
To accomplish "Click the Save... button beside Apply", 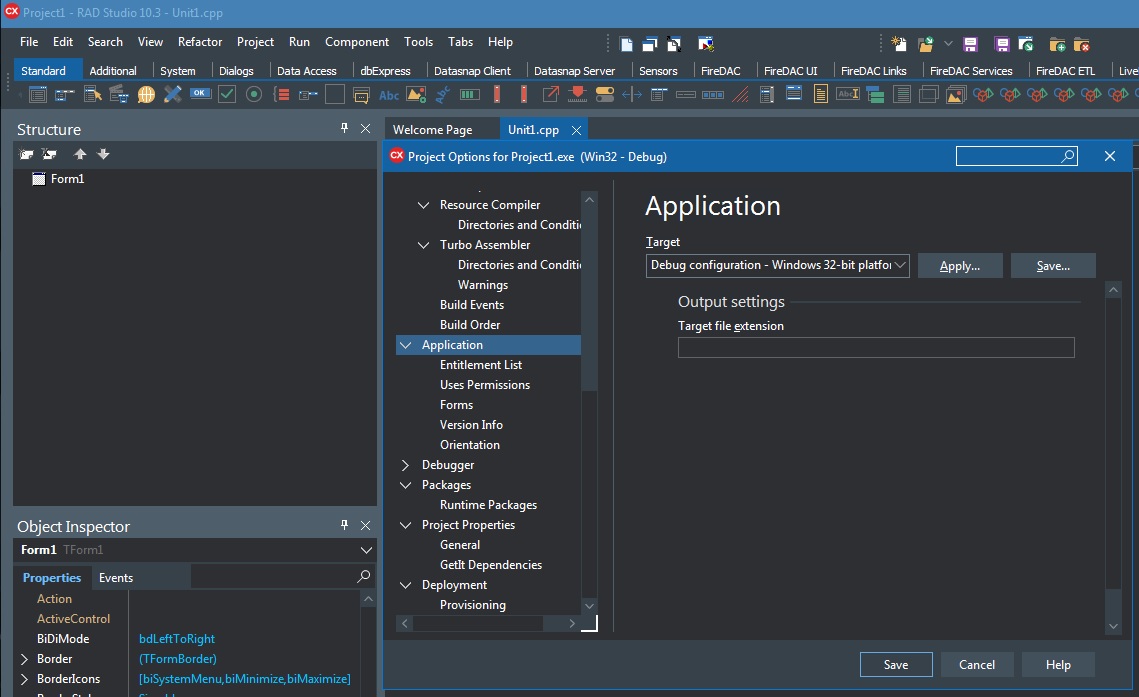I will point(1053,266).
